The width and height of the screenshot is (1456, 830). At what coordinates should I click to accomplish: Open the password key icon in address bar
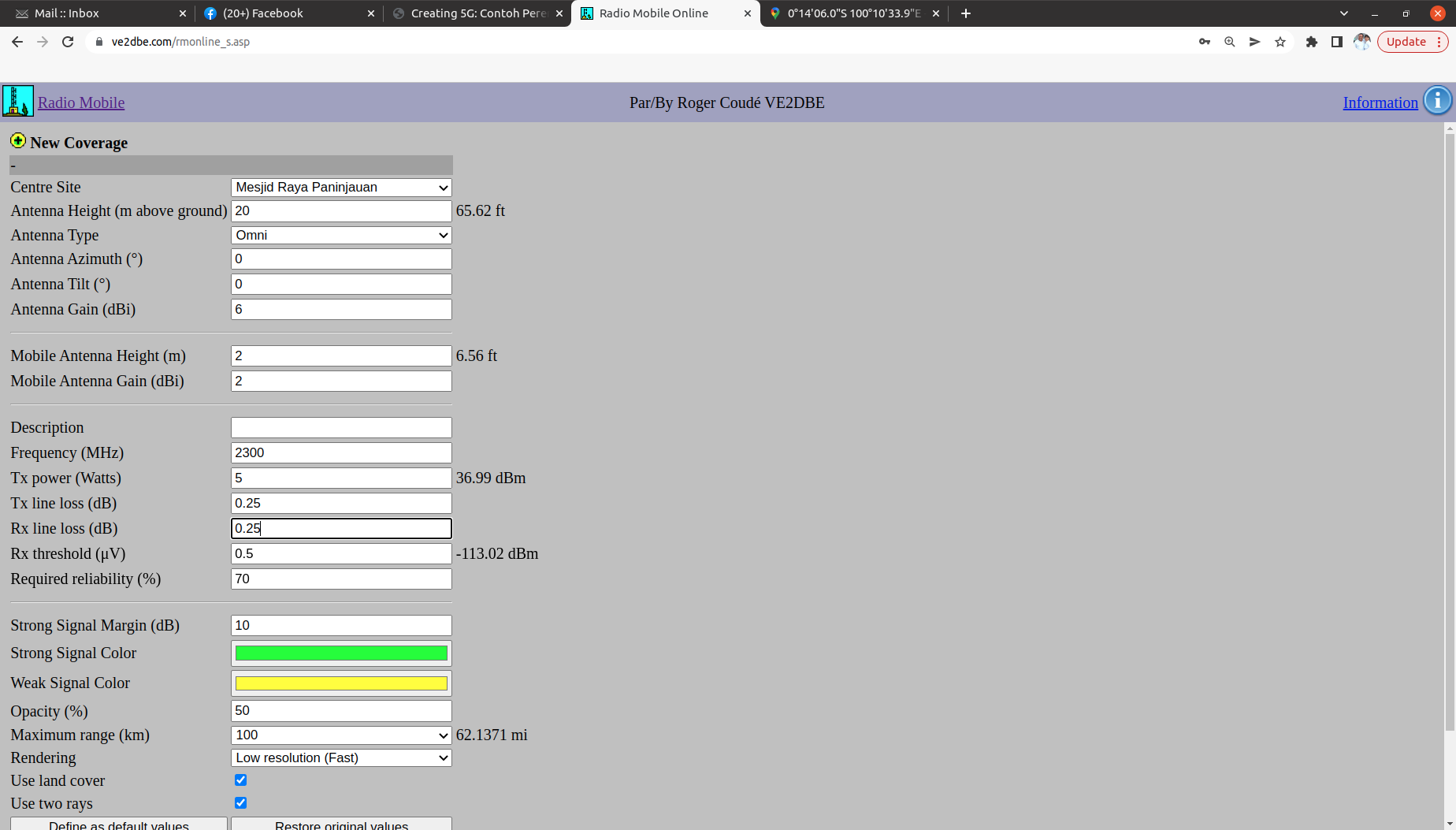(x=1204, y=42)
